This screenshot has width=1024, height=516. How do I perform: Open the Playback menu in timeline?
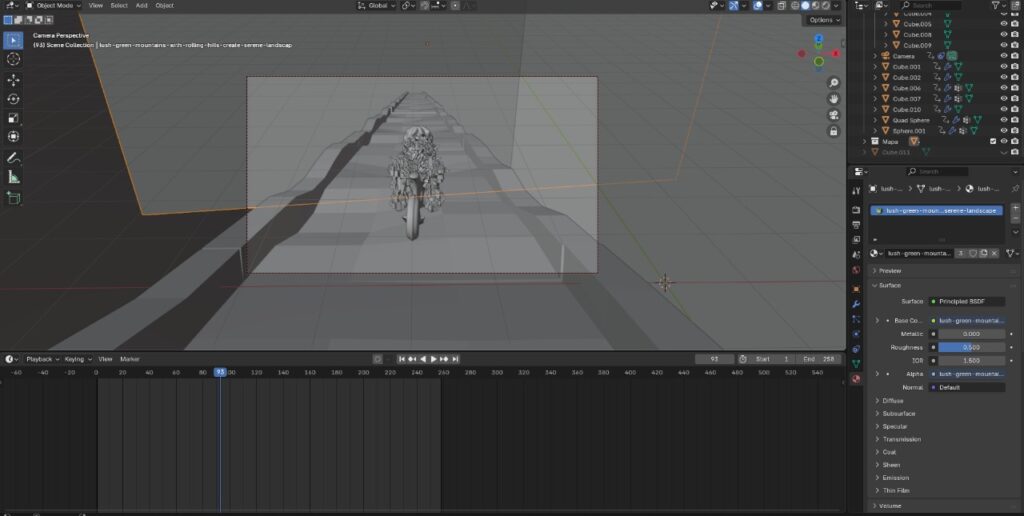pyautogui.click(x=42, y=358)
